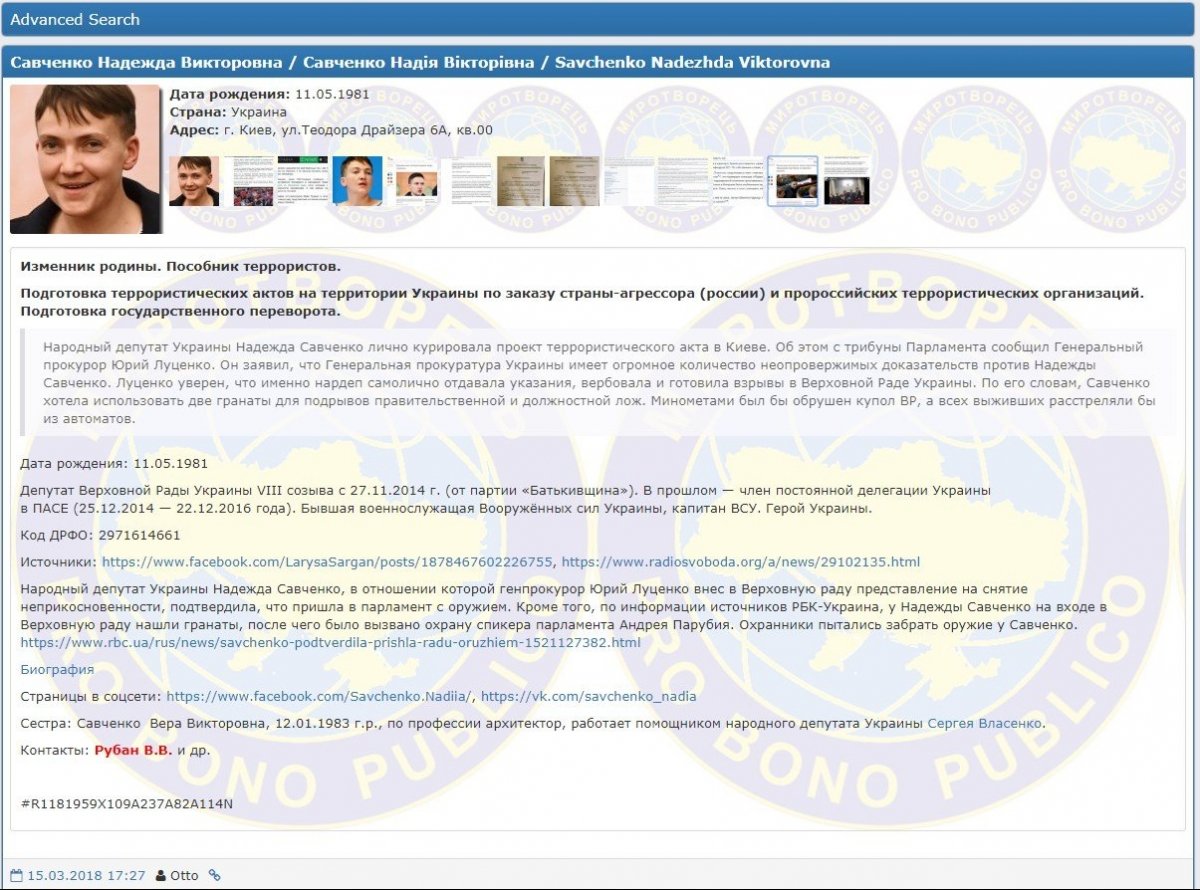Open the vk.com/savchenko_nadia link
The image size is (1200, 890).
click(x=588, y=696)
